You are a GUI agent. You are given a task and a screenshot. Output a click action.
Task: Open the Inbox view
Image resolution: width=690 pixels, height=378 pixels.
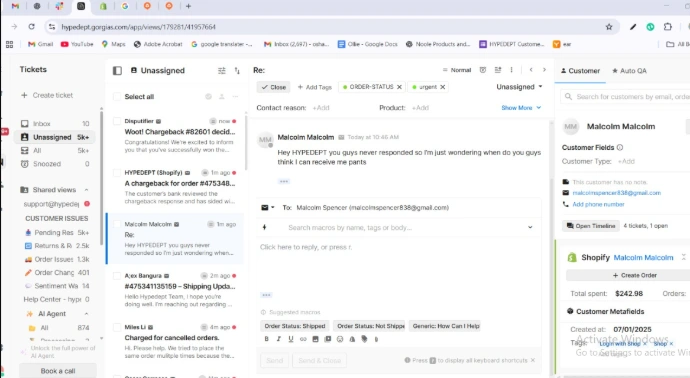[55, 124]
